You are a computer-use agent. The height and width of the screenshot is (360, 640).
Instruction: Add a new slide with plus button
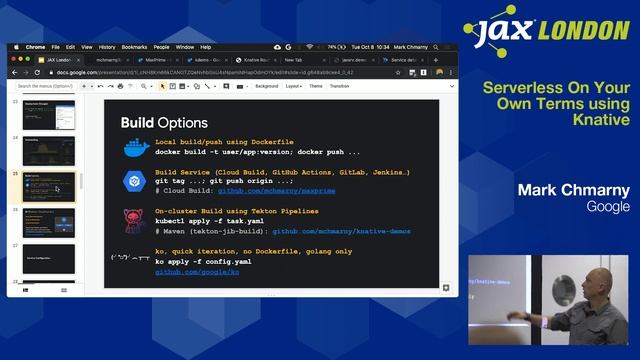point(84,86)
